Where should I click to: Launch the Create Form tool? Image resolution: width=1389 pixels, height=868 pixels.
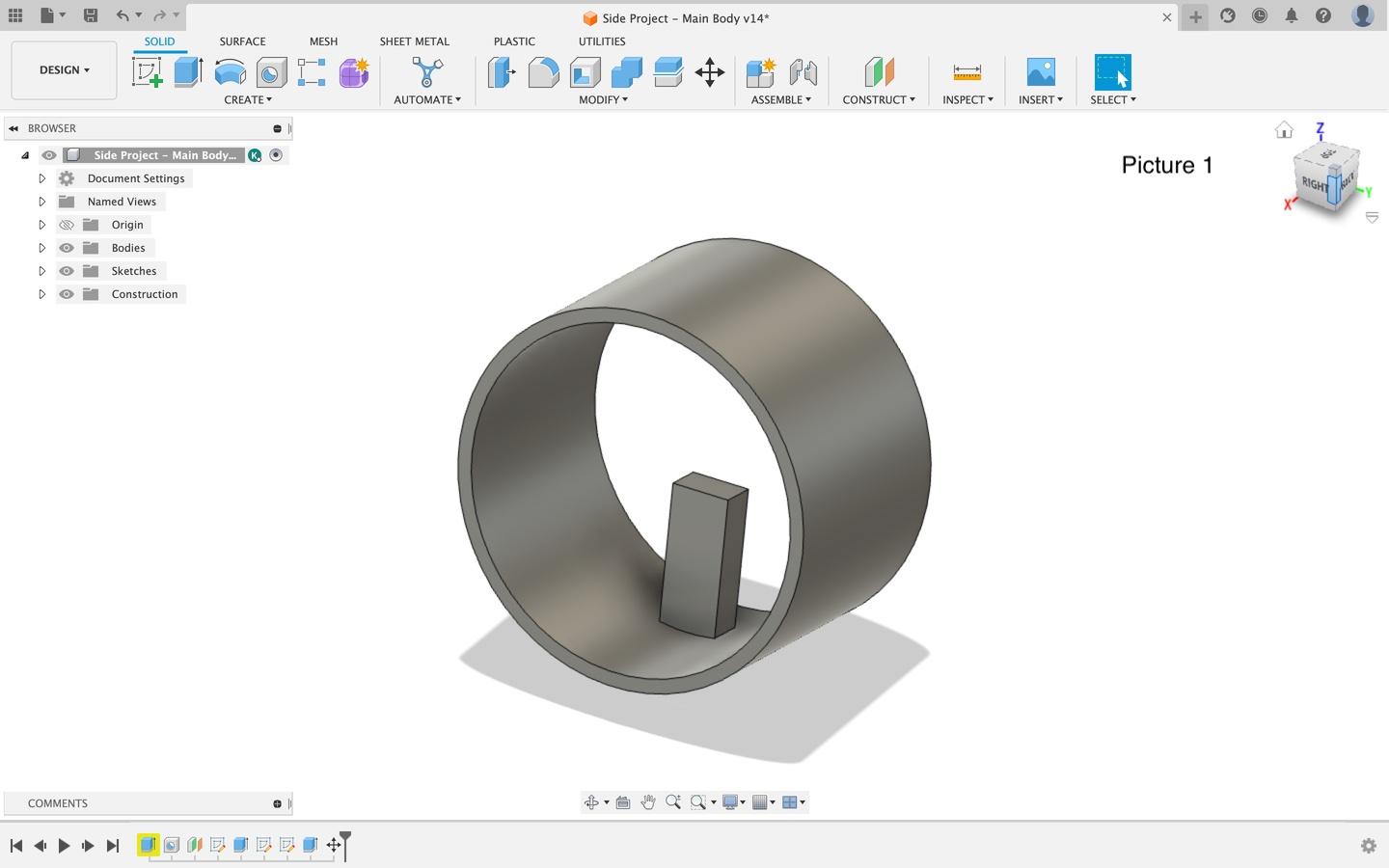[353, 72]
